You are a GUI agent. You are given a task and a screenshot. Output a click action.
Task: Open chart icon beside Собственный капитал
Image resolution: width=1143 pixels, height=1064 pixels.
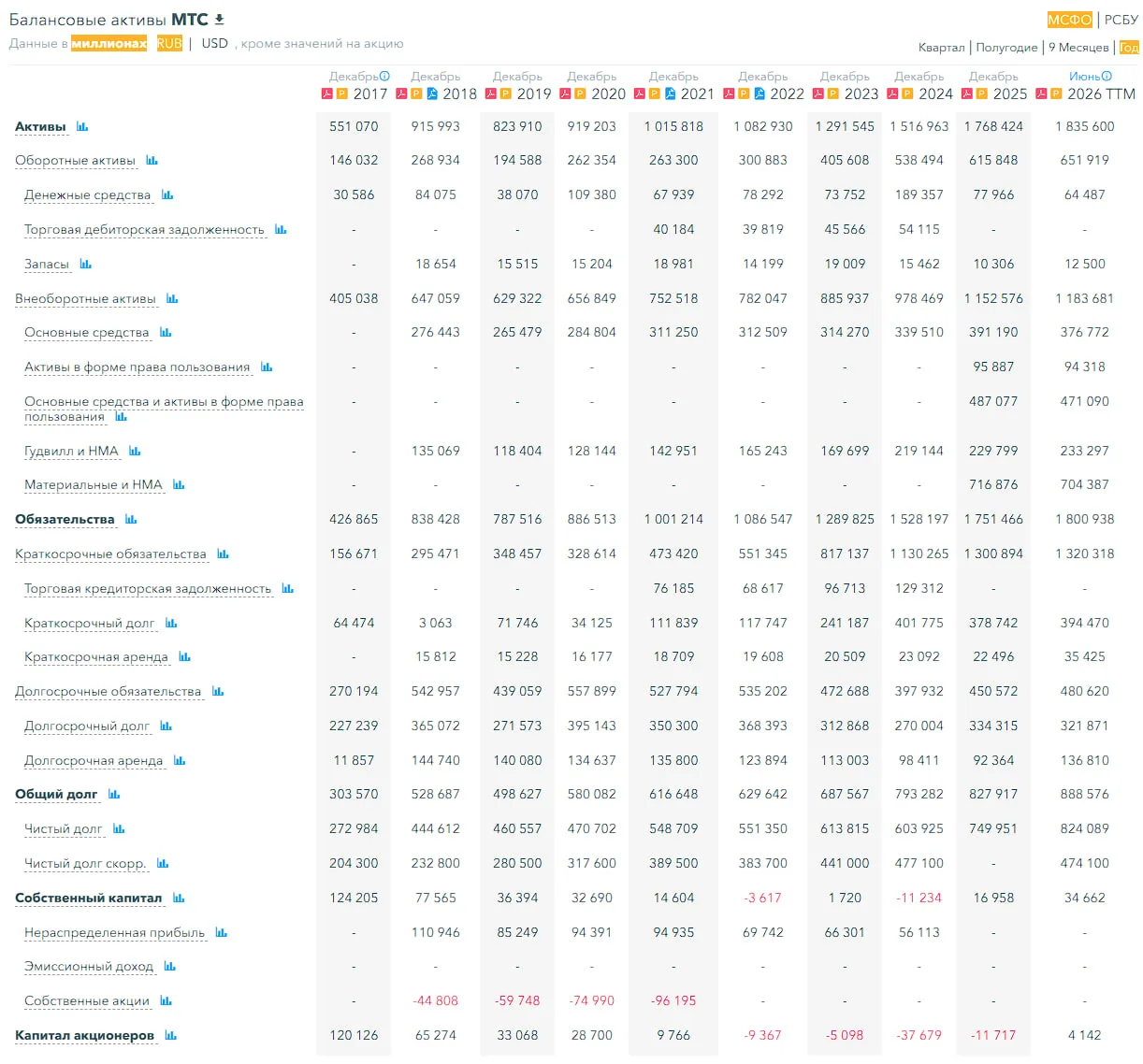[179, 898]
